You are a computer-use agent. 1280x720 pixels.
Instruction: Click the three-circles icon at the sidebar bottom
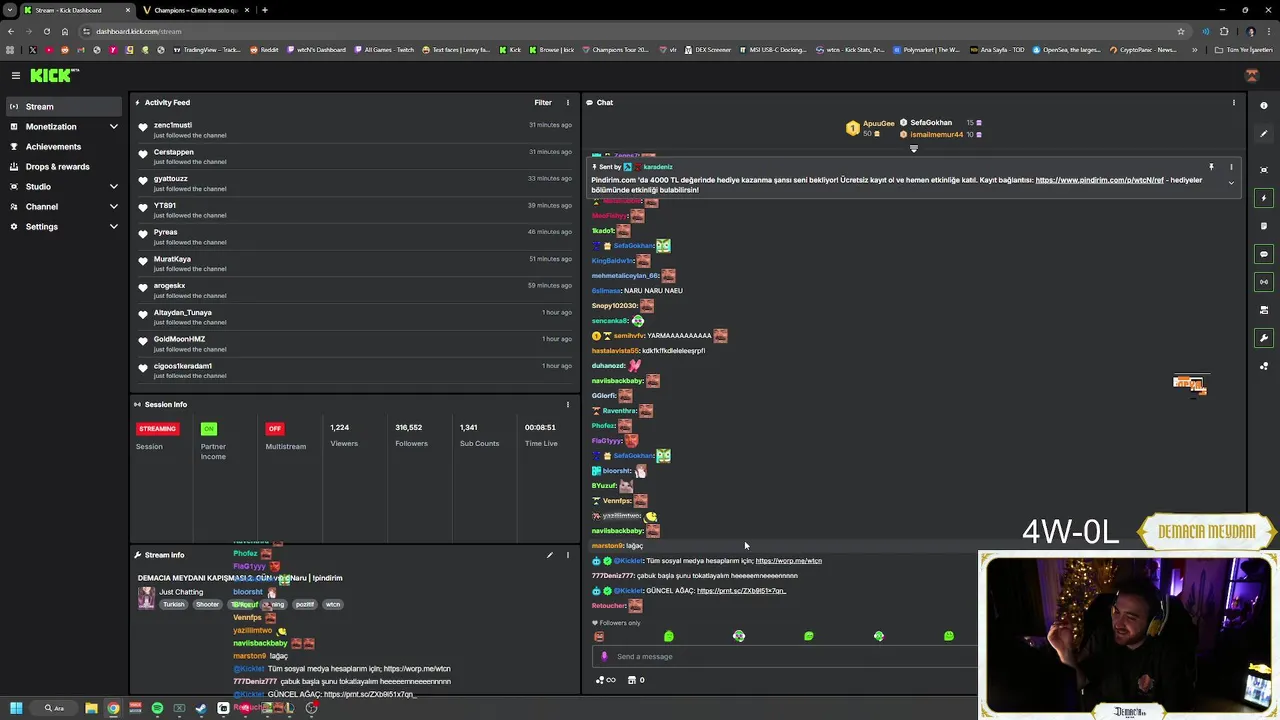tap(1263, 366)
